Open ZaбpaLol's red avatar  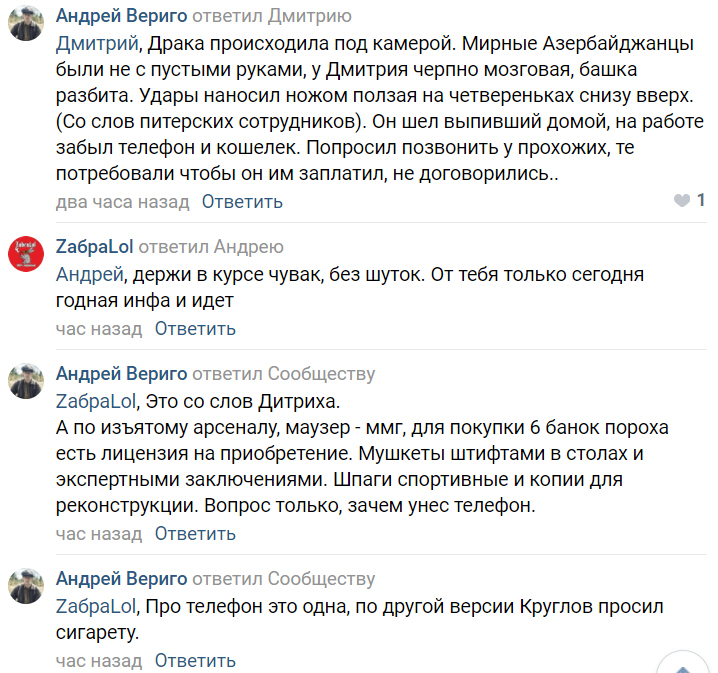pyautogui.click(x=26, y=254)
